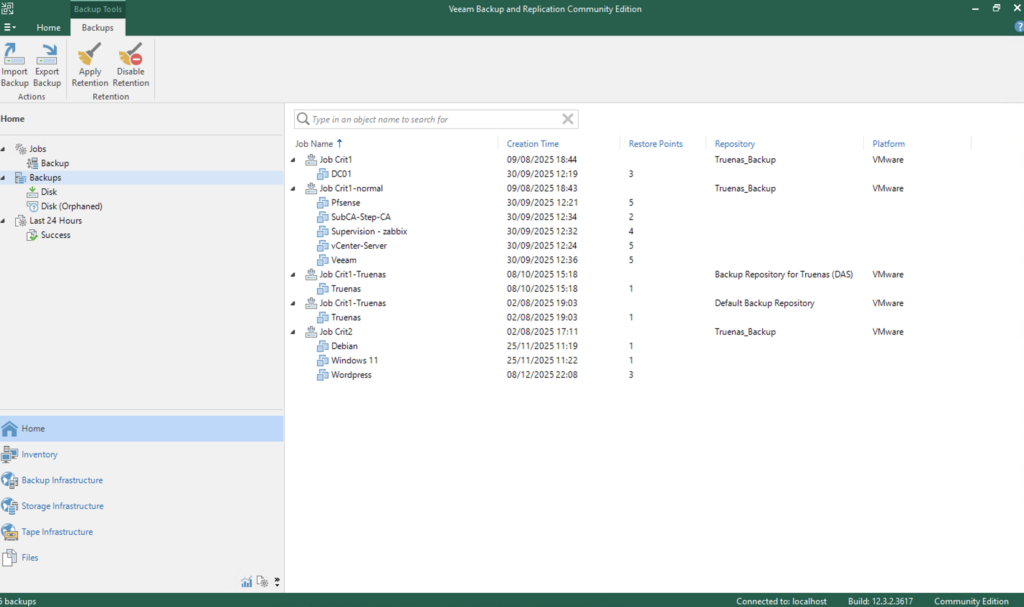Click the Export Backup ribbon icon
This screenshot has width=1024, height=607.
pos(47,64)
